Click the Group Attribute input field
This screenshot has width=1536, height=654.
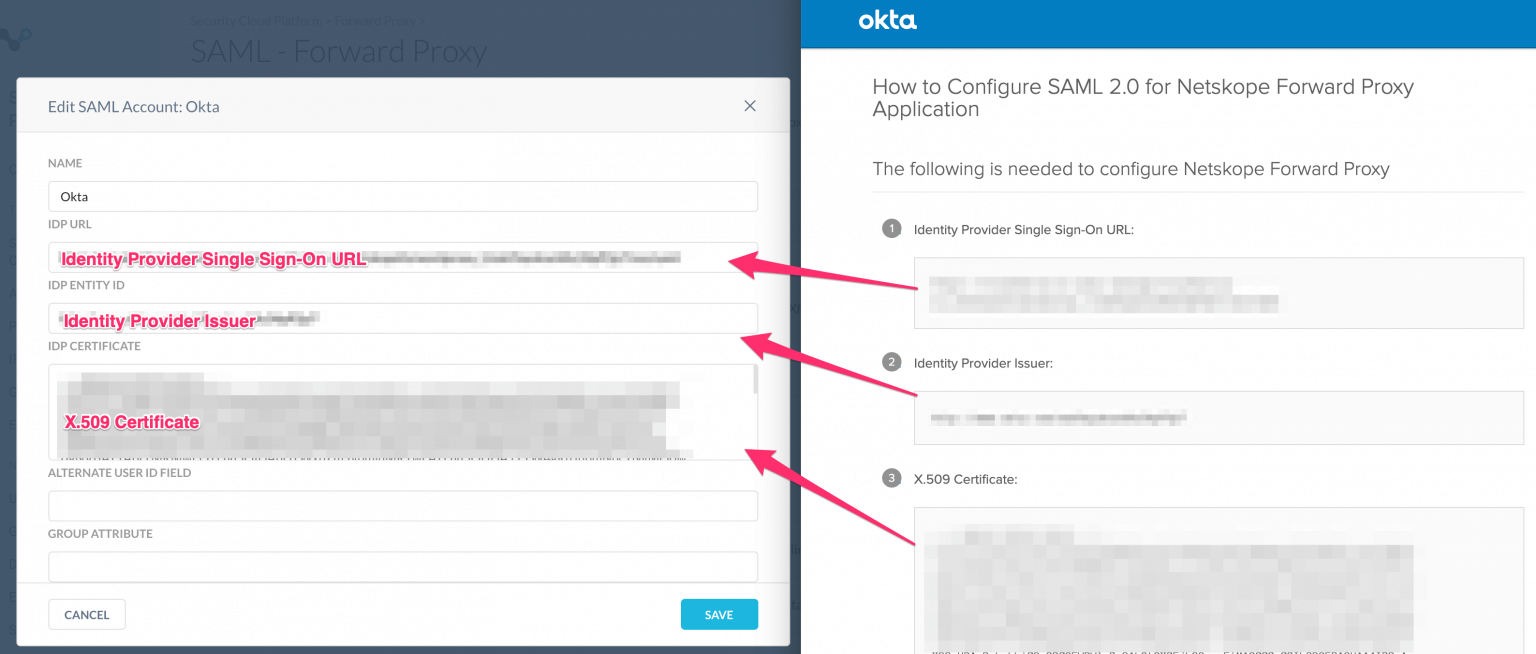point(403,566)
